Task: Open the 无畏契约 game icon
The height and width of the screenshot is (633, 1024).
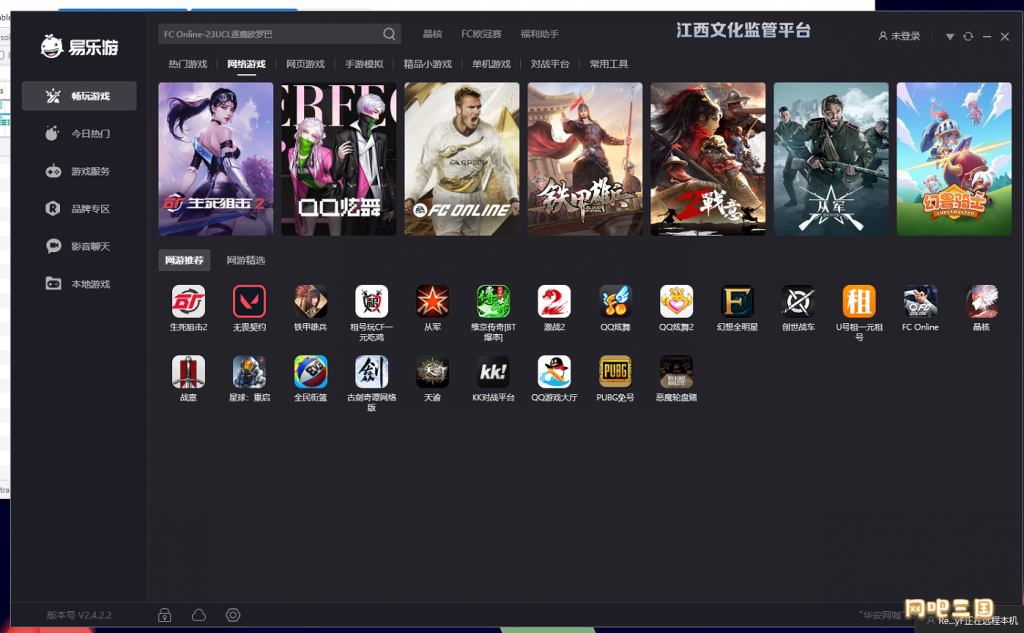Action: click(x=249, y=301)
